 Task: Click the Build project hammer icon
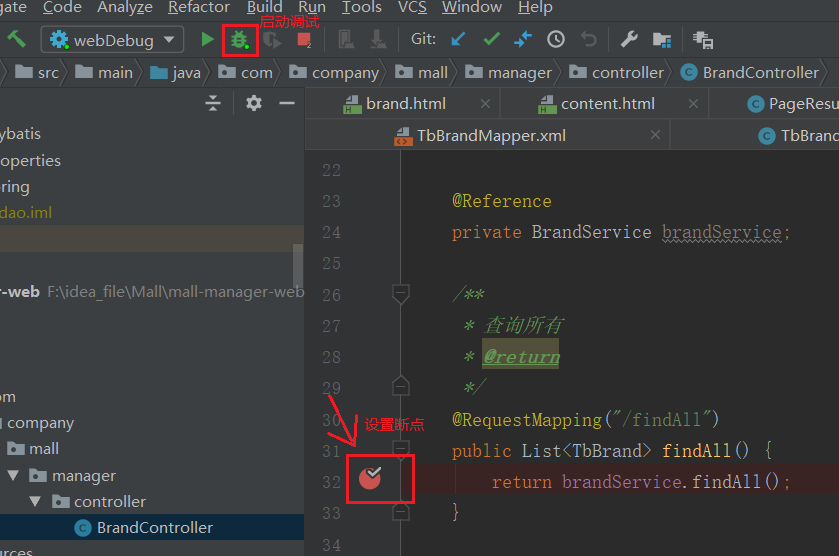coord(16,39)
